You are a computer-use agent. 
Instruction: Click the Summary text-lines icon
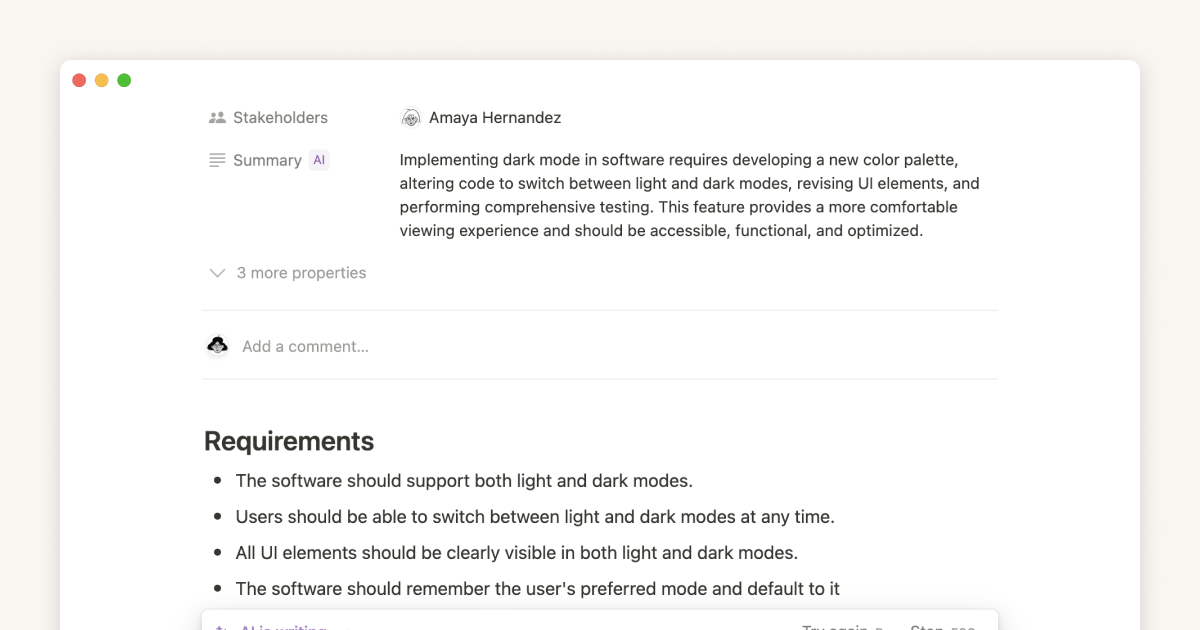coord(217,160)
